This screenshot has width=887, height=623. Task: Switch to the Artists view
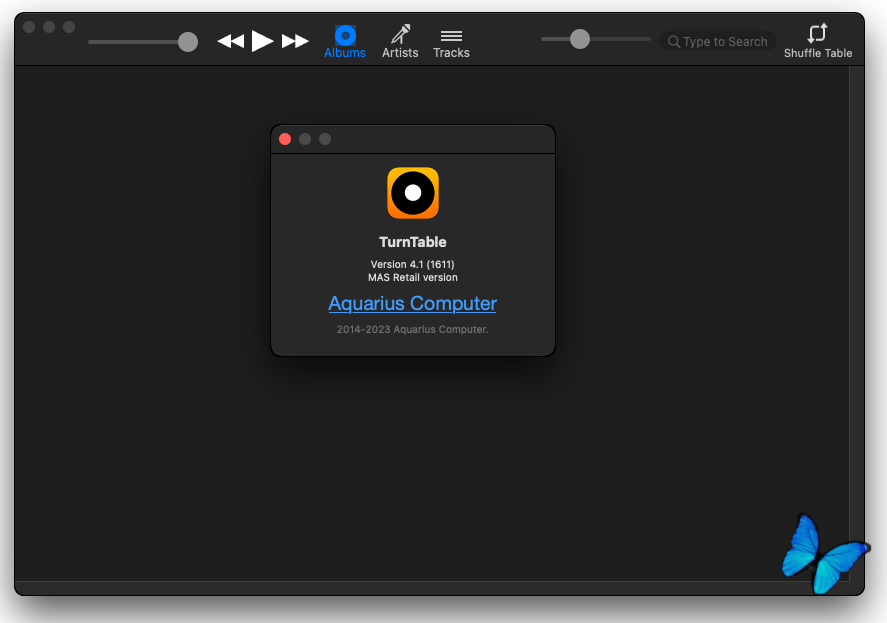point(400,42)
